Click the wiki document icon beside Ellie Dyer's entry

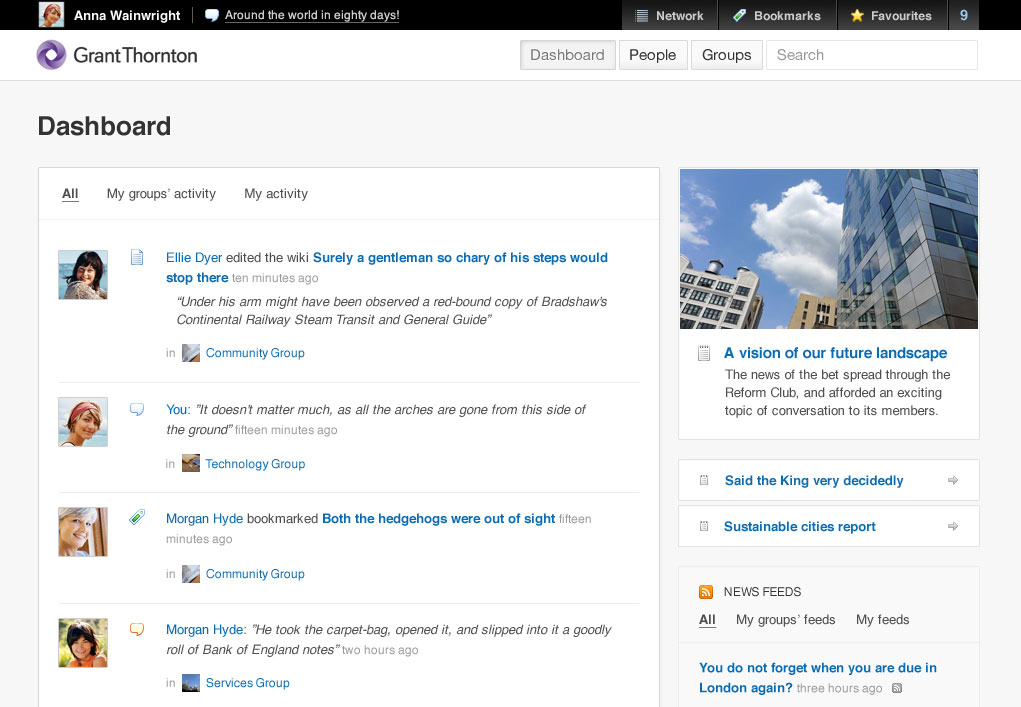[137, 257]
